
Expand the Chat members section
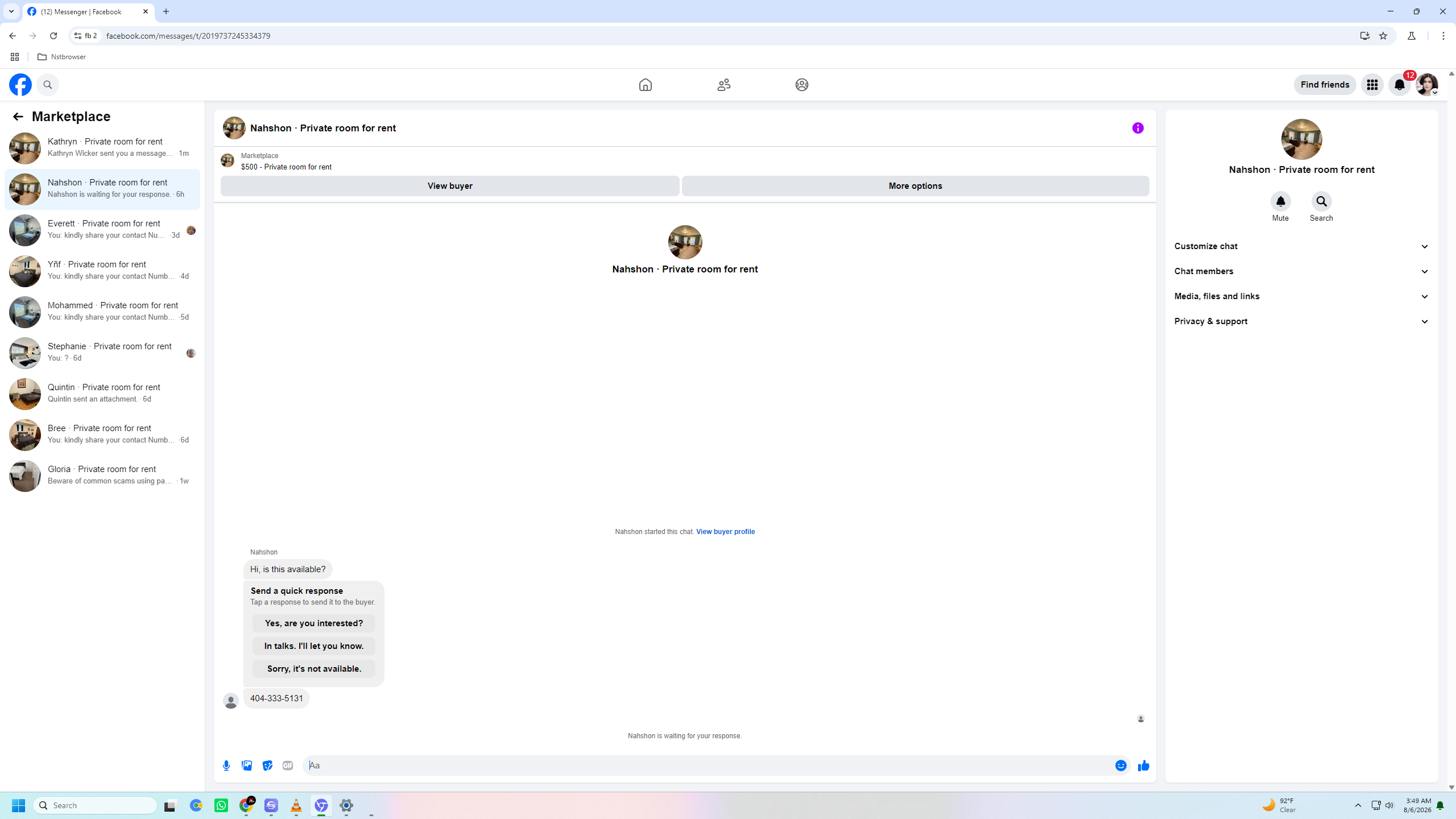click(1301, 271)
